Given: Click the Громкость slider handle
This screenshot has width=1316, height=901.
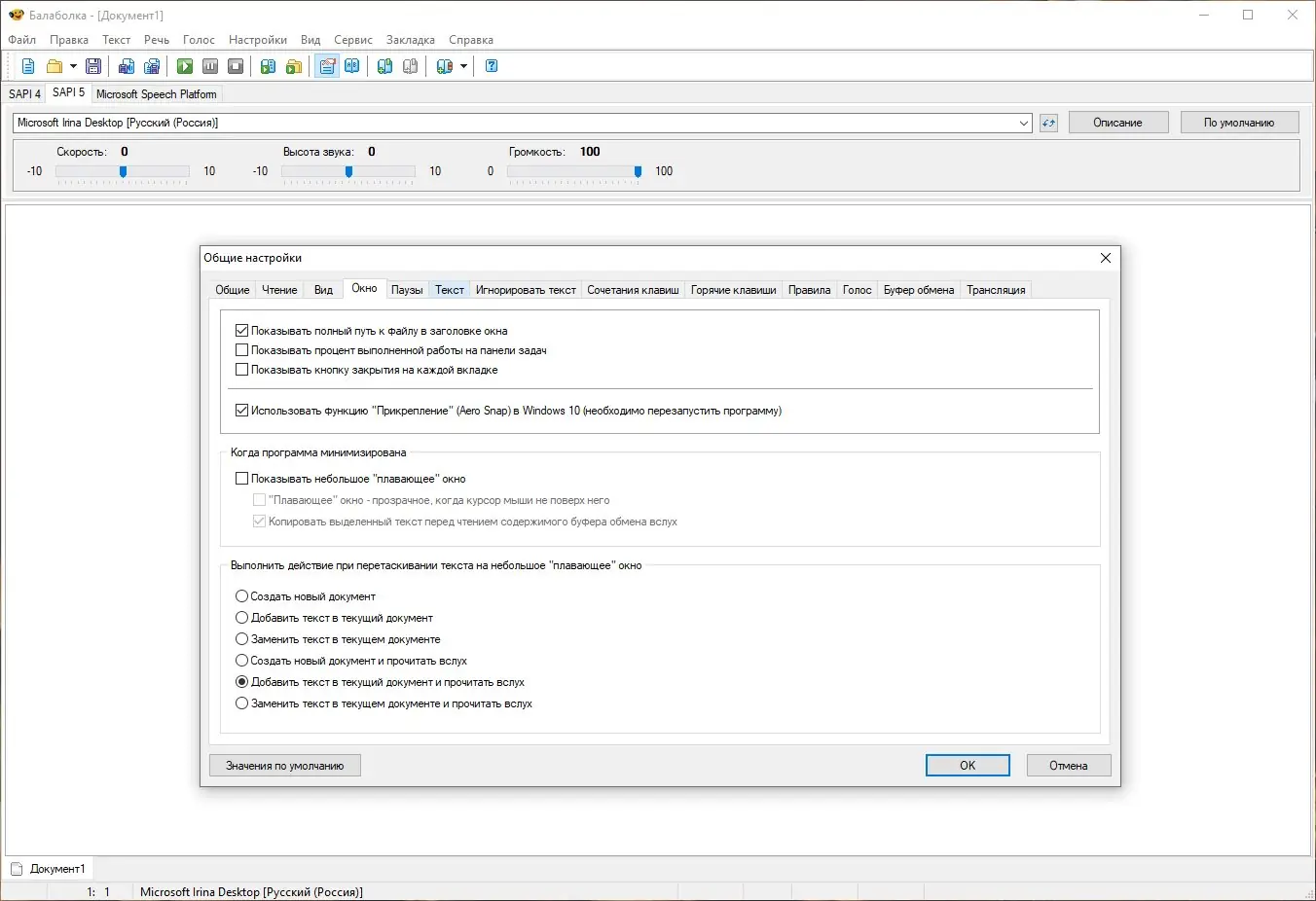Looking at the screenshot, I should 638,172.
